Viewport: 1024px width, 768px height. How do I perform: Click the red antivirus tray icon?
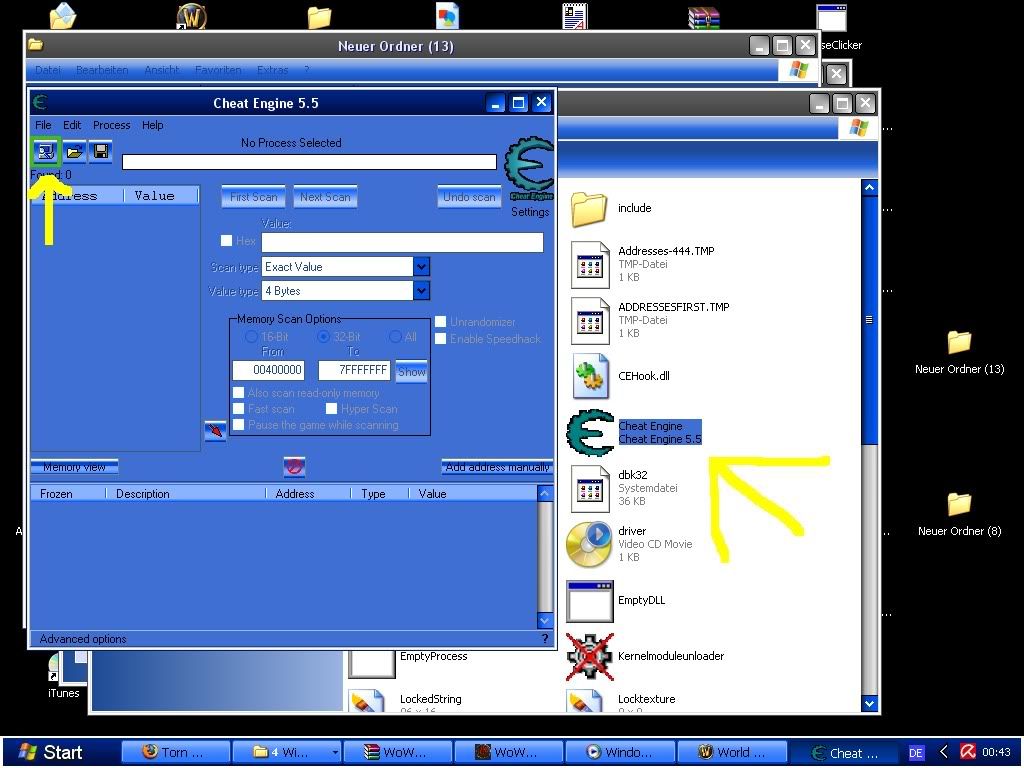click(x=967, y=752)
